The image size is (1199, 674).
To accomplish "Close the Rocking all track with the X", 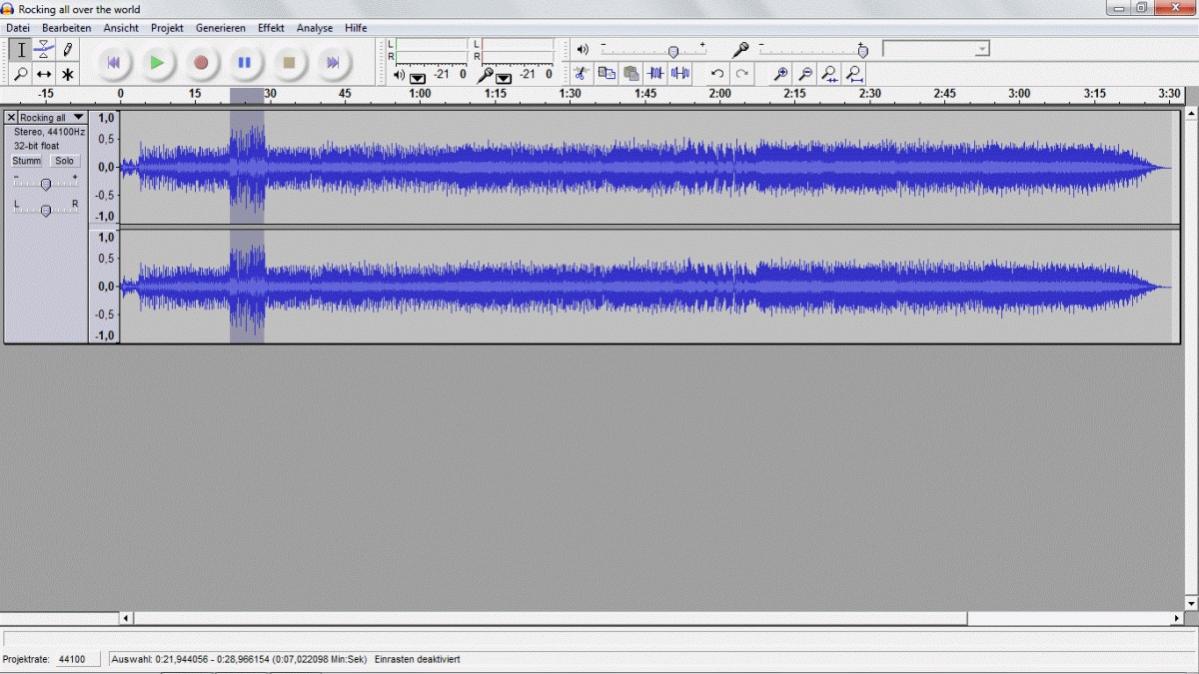I will (11, 117).
